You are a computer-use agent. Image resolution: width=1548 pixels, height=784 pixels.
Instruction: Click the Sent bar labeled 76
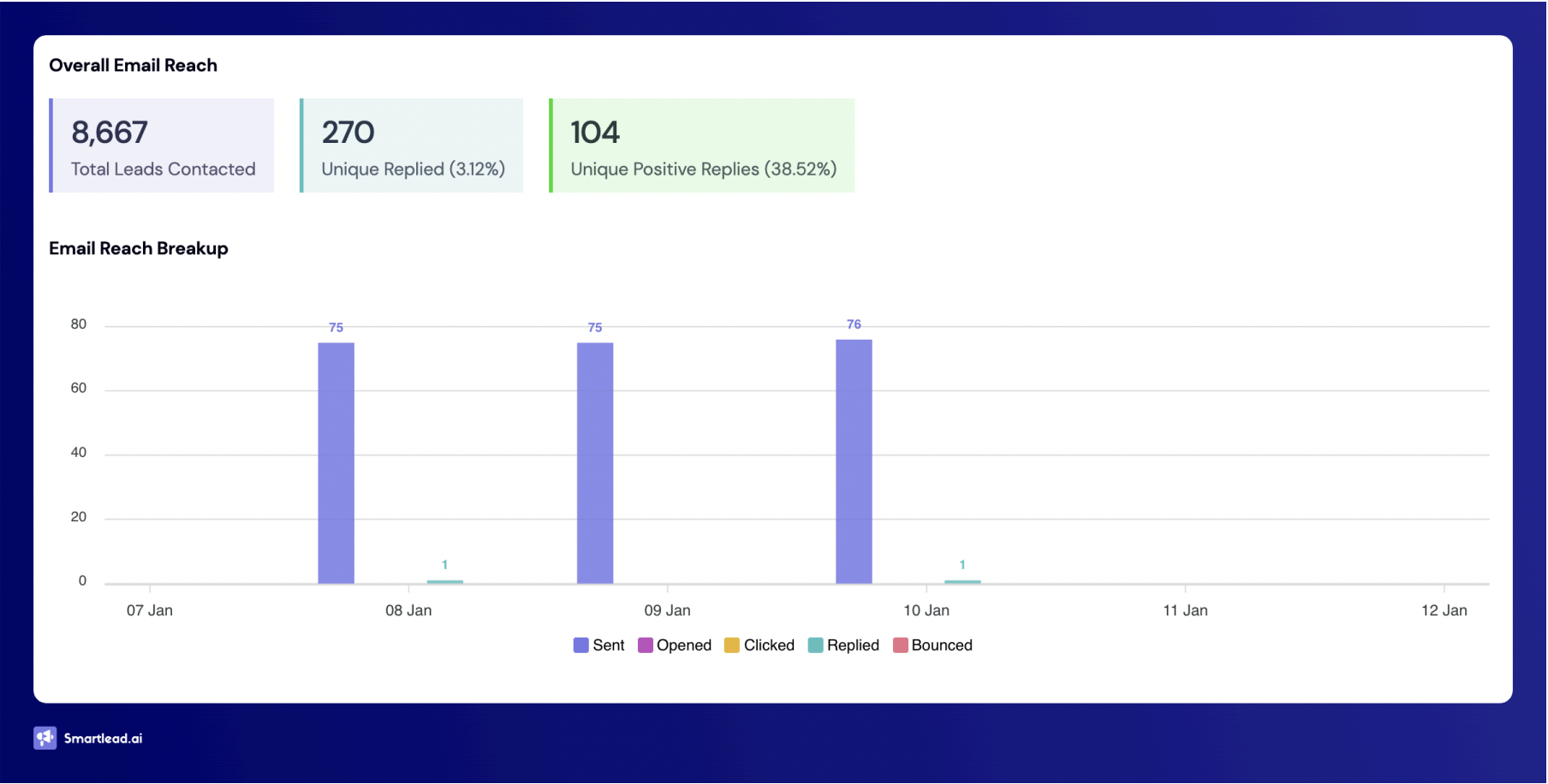pyautogui.click(x=854, y=462)
